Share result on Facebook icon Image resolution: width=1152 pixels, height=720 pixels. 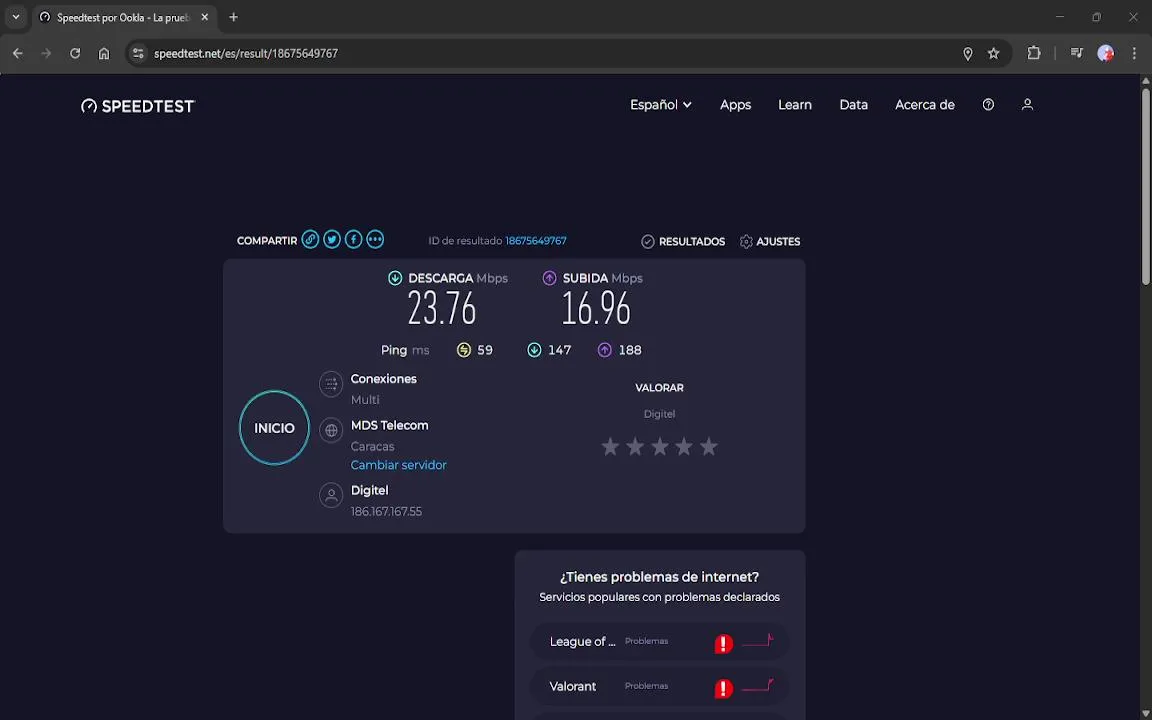(x=353, y=240)
